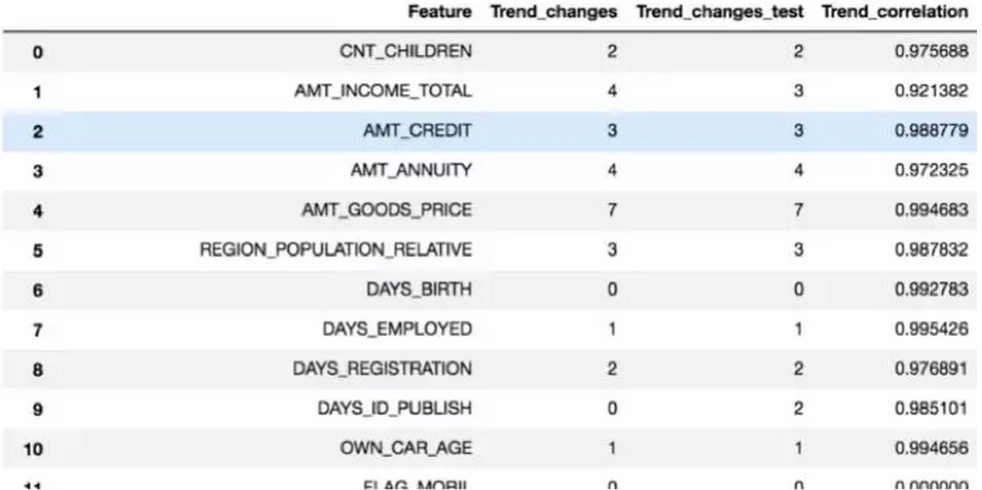Select the CNT_CHILDREN feature cell
The width and height of the screenshot is (982, 490).
(x=406, y=51)
